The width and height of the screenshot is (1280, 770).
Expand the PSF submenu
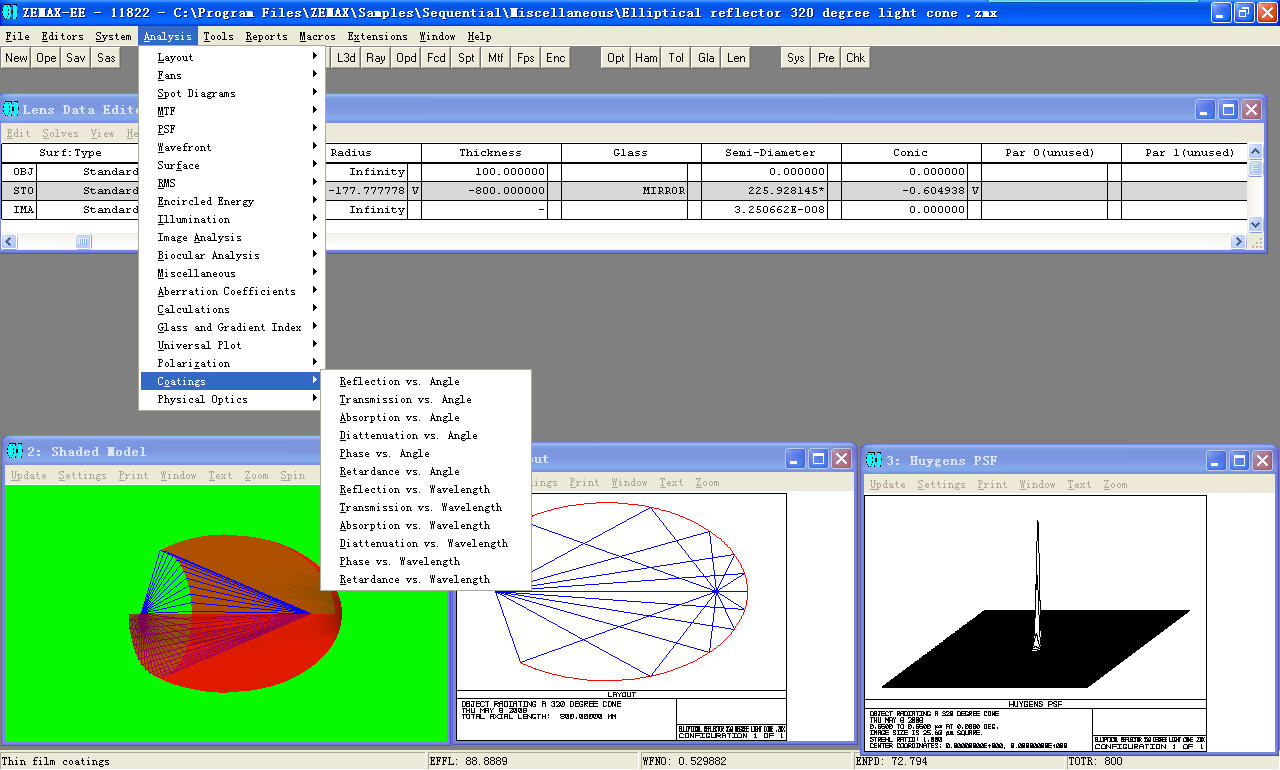click(232, 129)
